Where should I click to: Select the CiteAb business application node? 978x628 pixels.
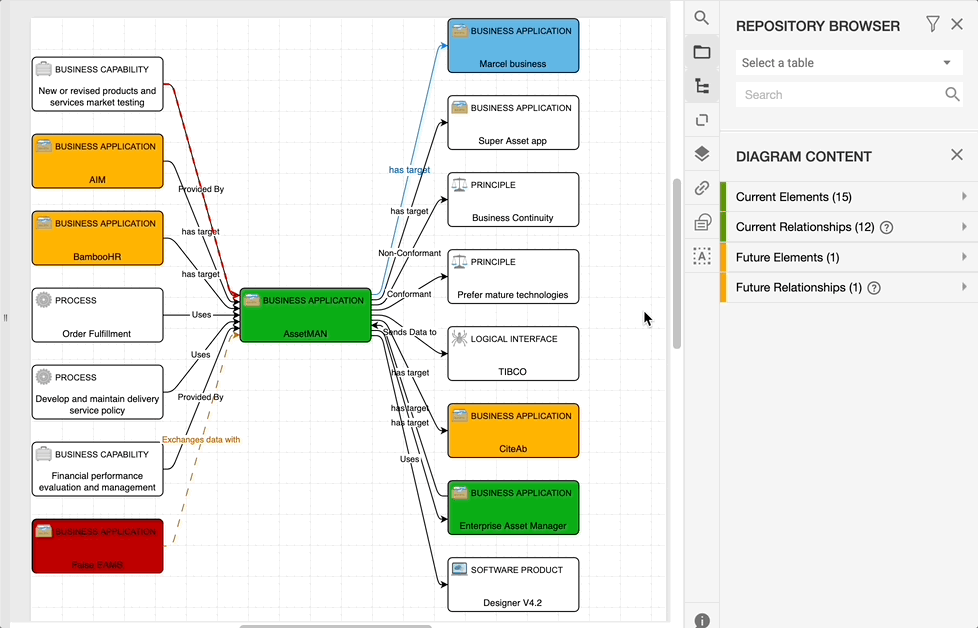(x=513, y=431)
